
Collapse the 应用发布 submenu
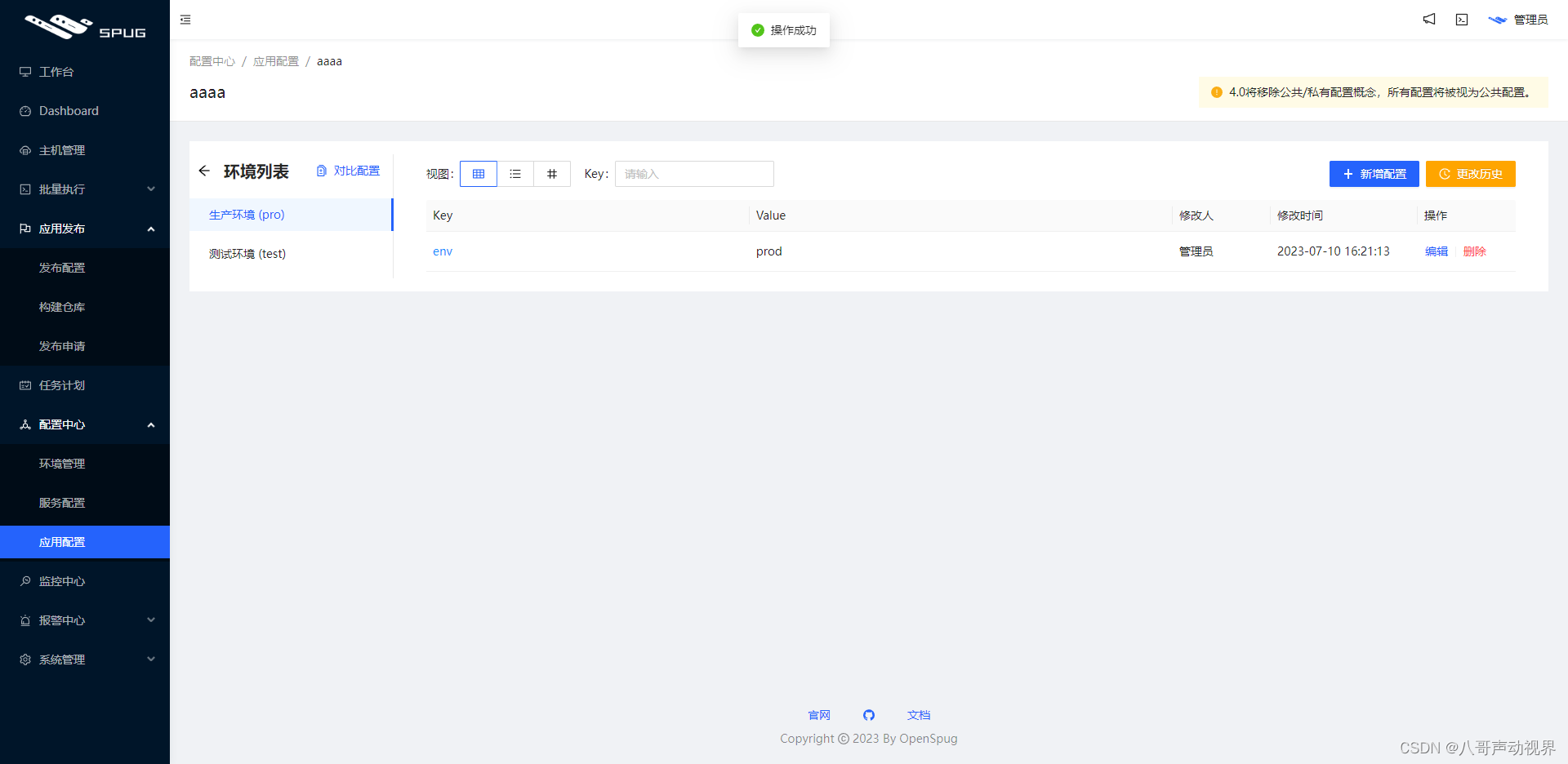pos(85,229)
